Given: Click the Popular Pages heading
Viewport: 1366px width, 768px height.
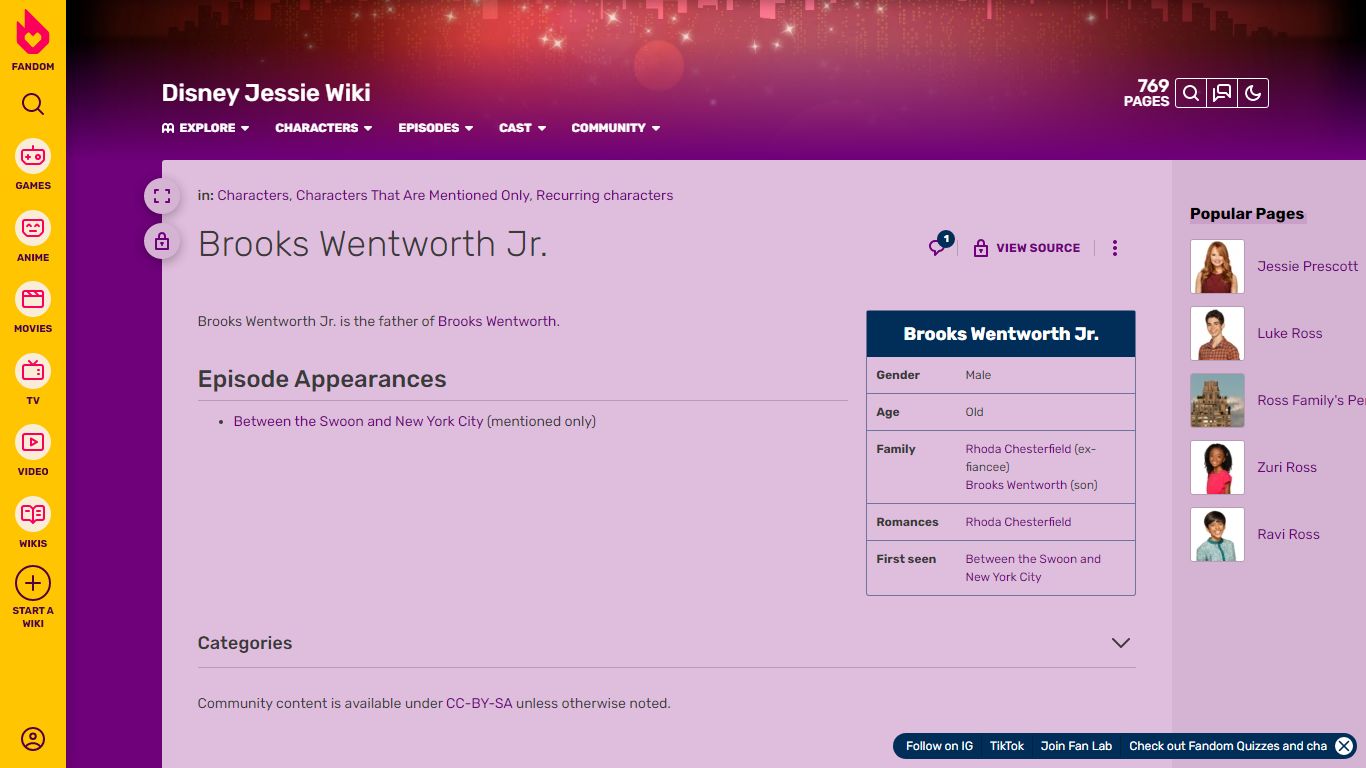Looking at the screenshot, I should point(1247,214).
